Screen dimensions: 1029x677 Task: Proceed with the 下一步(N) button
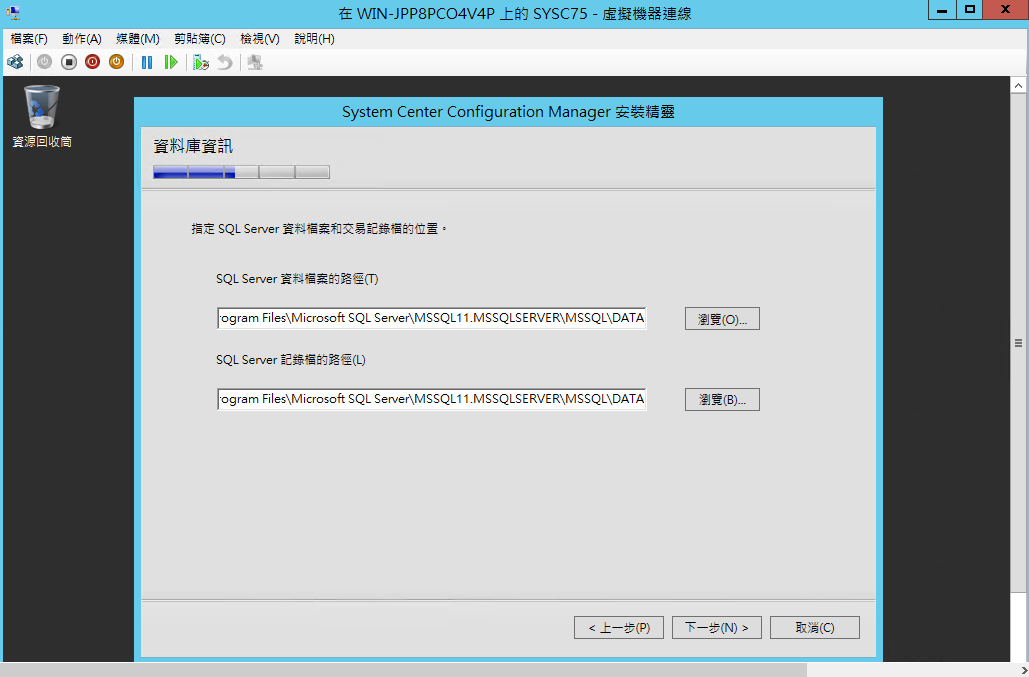(717, 628)
